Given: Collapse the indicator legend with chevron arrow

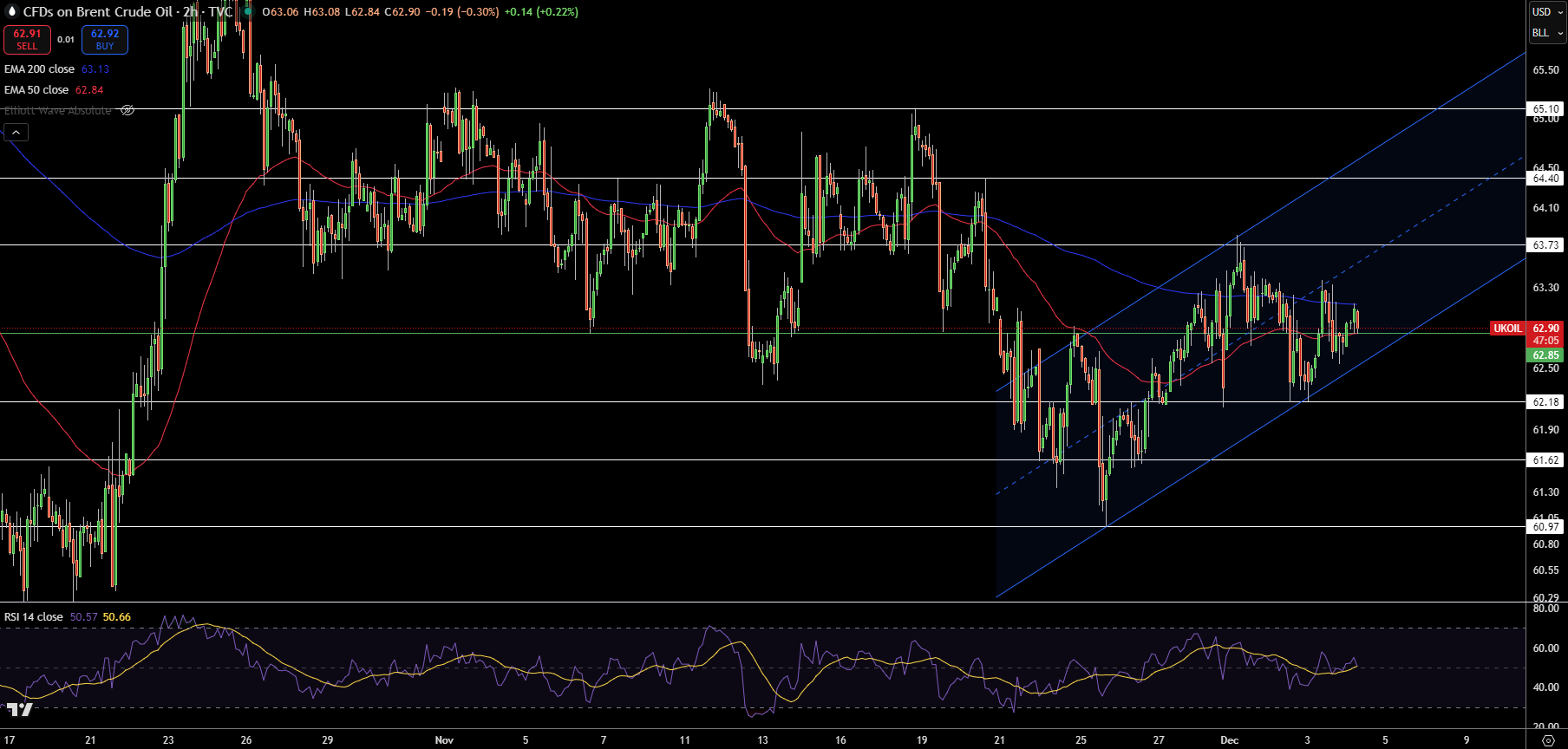Looking at the screenshot, I should pos(16,132).
